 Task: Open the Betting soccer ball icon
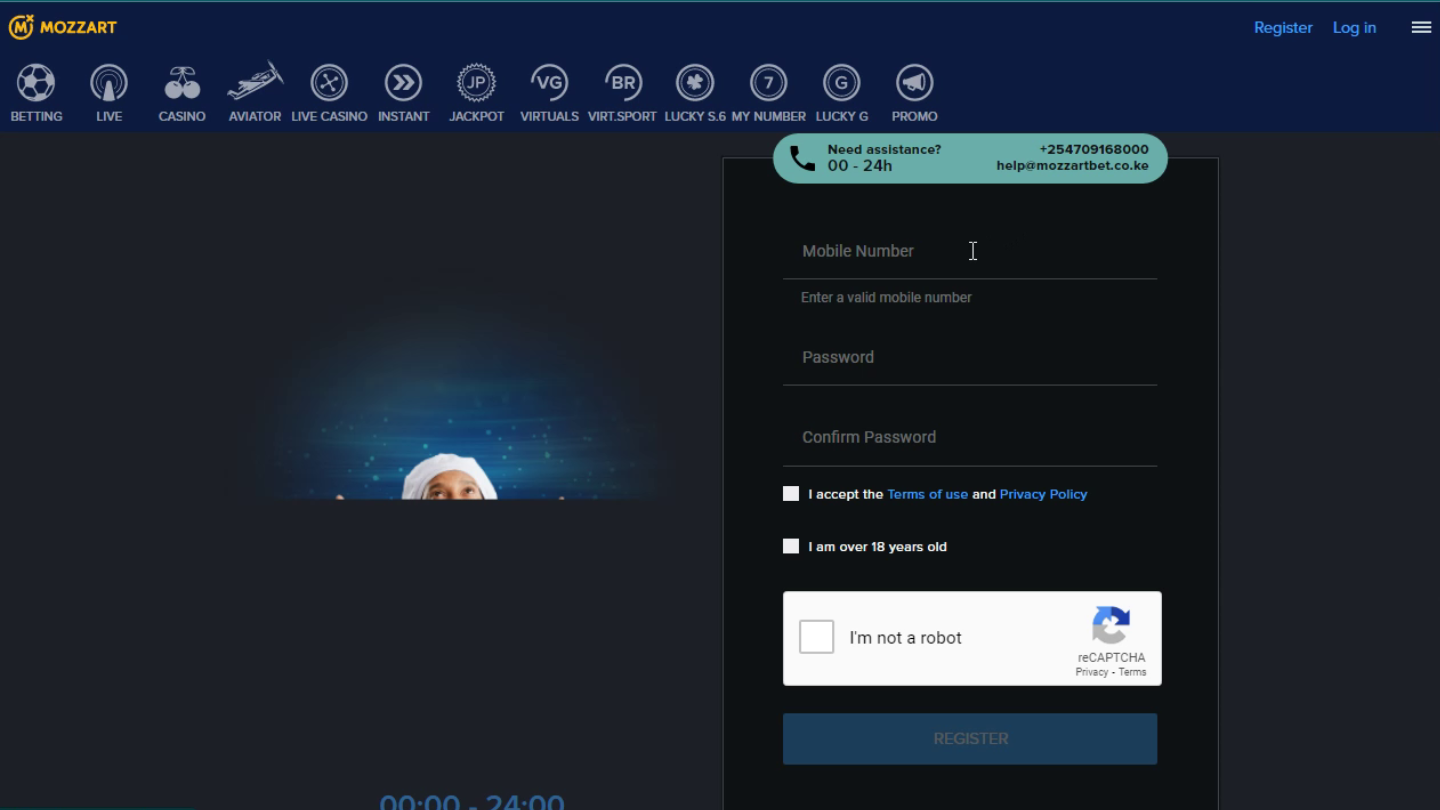[x=36, y=83]
